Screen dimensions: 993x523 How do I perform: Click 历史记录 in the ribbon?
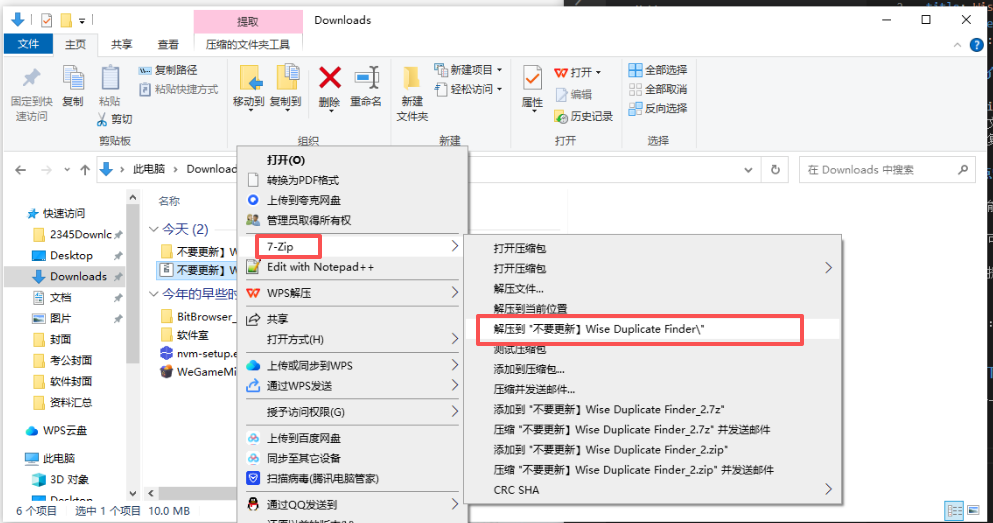[583, 117]
